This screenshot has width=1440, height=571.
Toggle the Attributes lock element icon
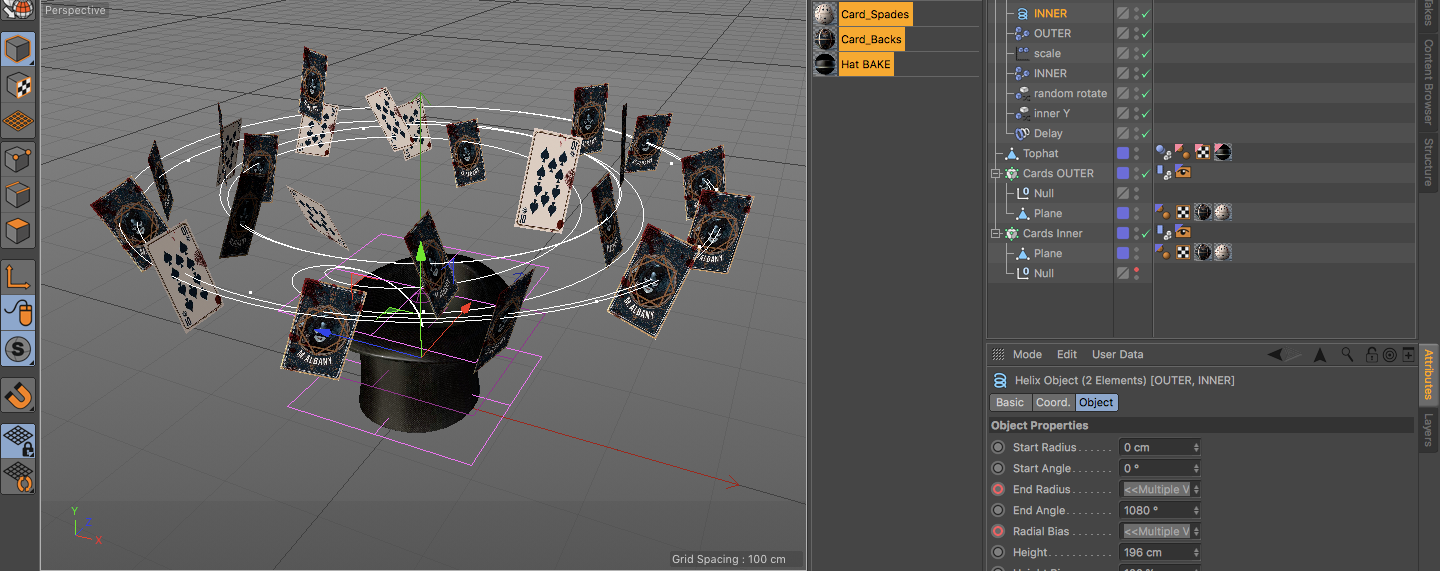(x=1372, y=354)
